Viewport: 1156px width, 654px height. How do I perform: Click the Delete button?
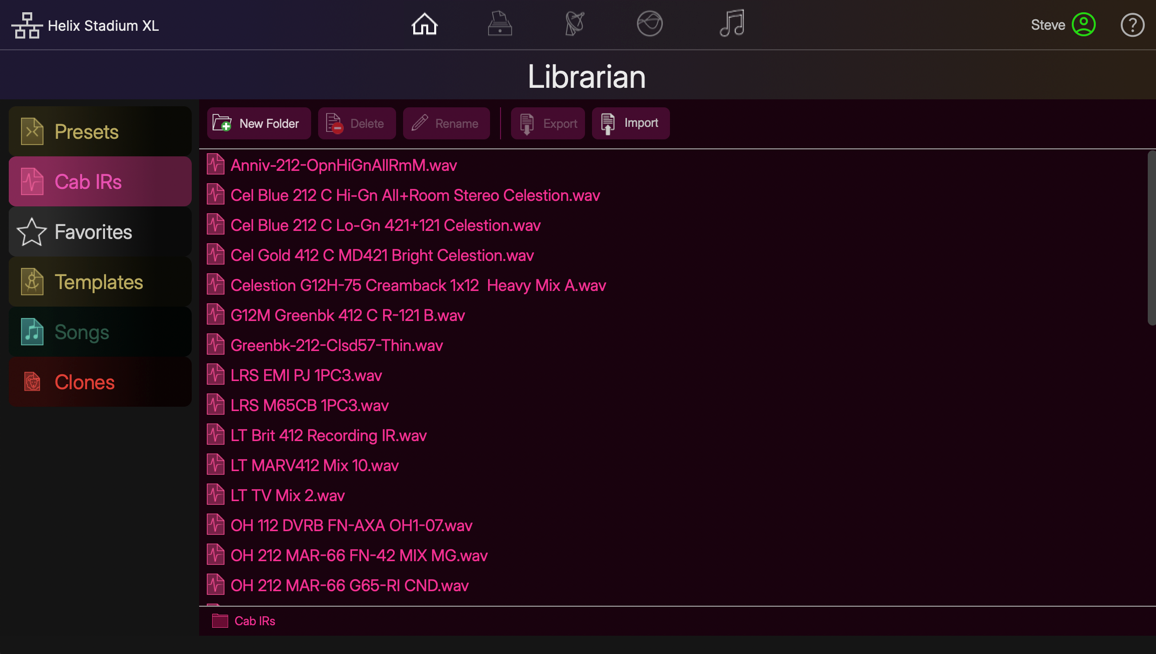coord(357,123)
